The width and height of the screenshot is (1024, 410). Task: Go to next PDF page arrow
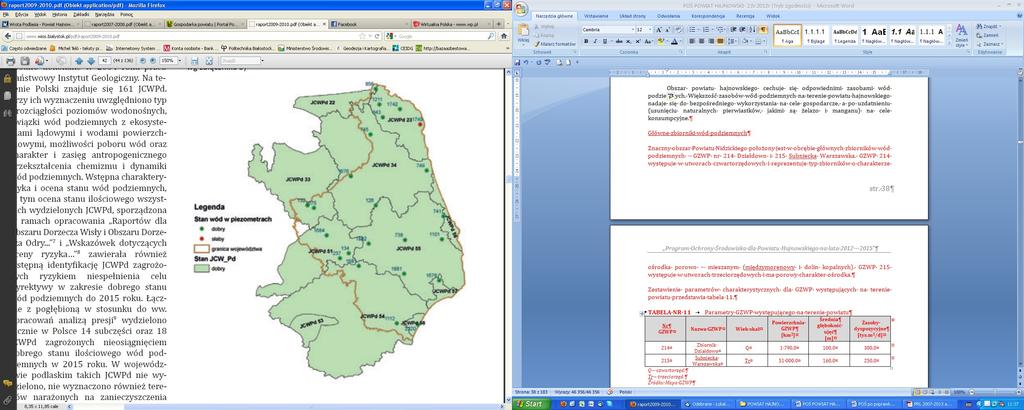[91, 61]
